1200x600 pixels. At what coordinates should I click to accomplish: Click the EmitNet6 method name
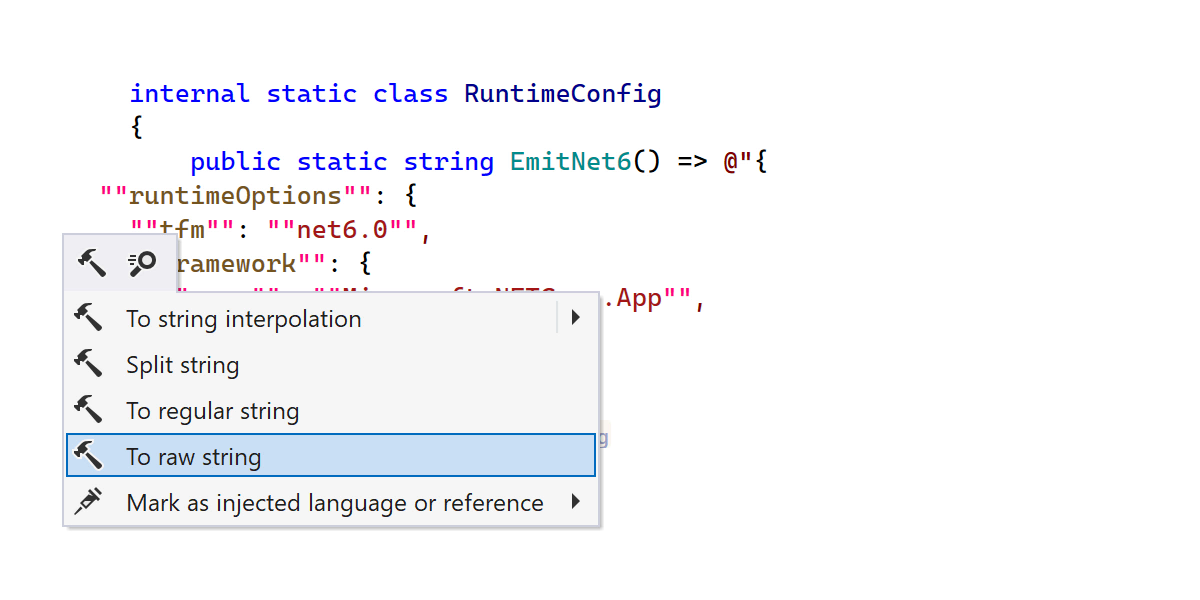570,161
